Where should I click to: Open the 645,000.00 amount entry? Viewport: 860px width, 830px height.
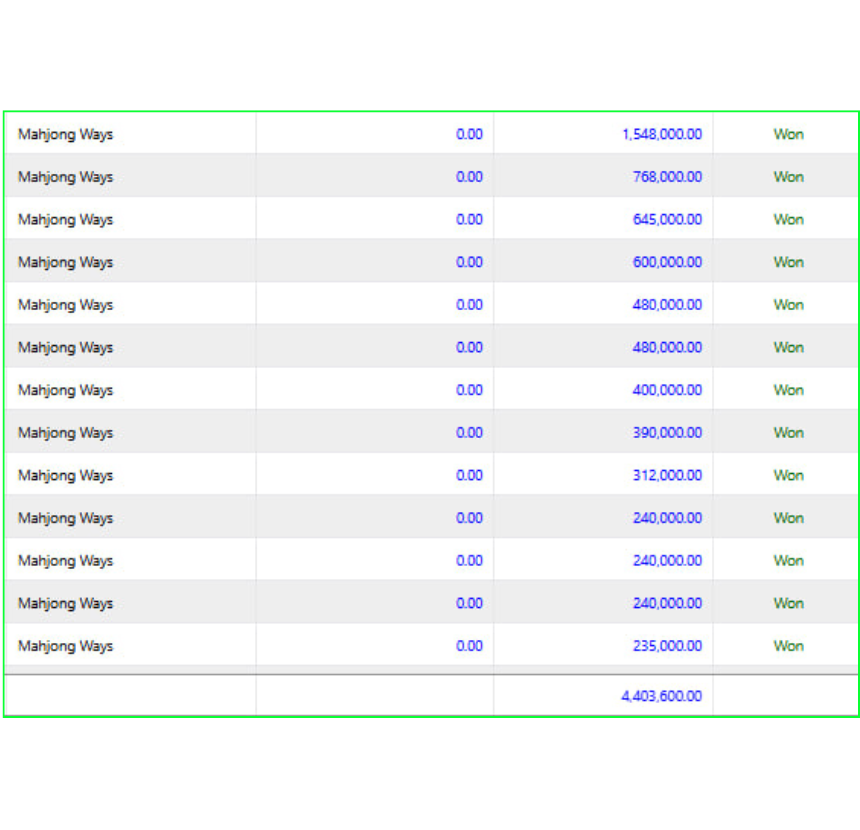tap(667, 219)
